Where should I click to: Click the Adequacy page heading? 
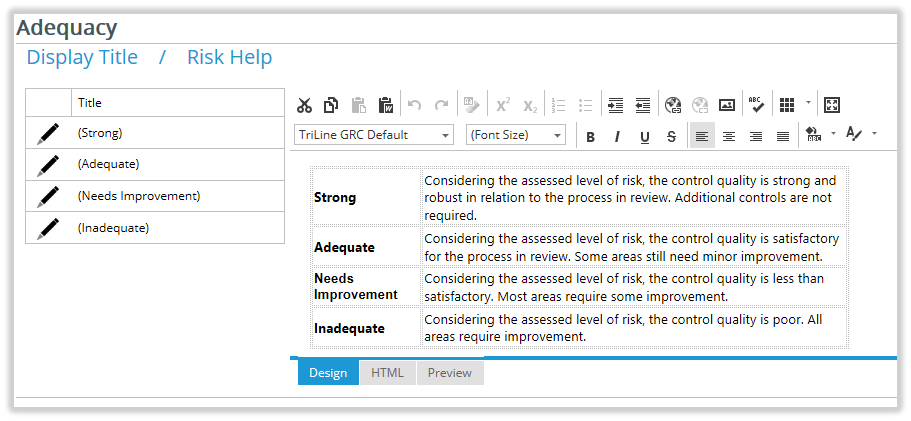click(67, 27)
